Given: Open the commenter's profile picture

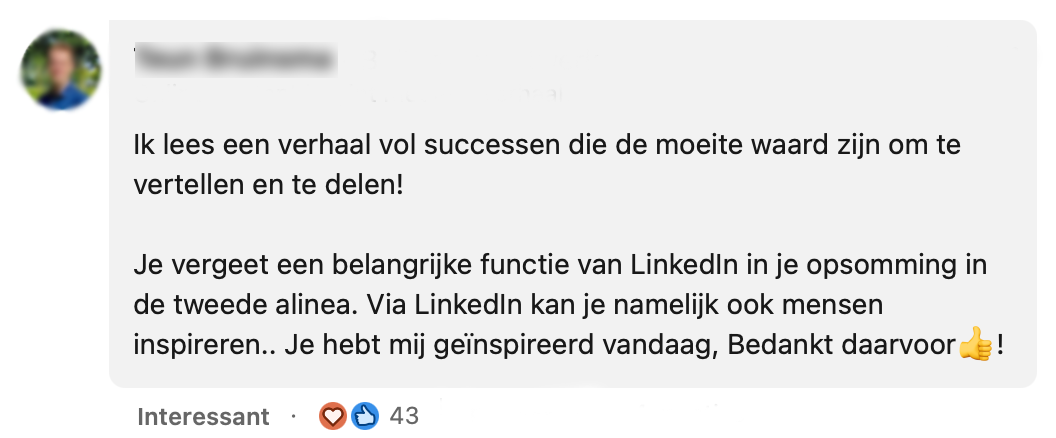Looking at the screenshot, I should (x=61, y=70).
